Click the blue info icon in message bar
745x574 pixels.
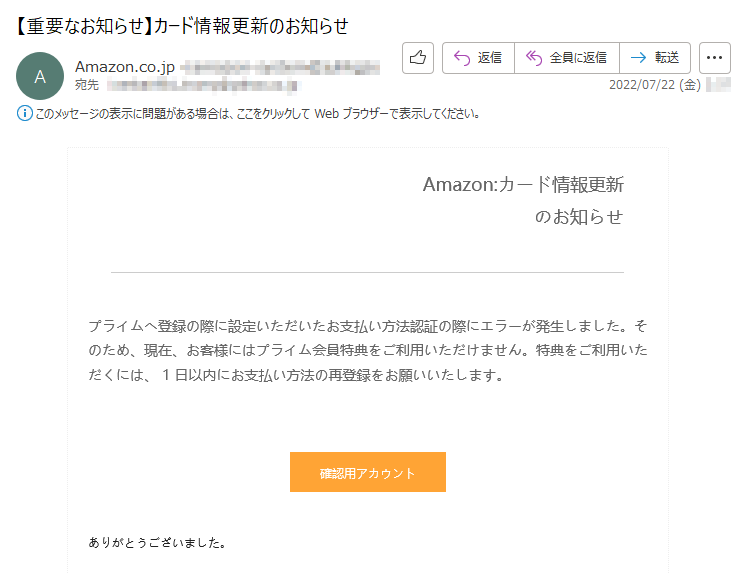point(25,114)
